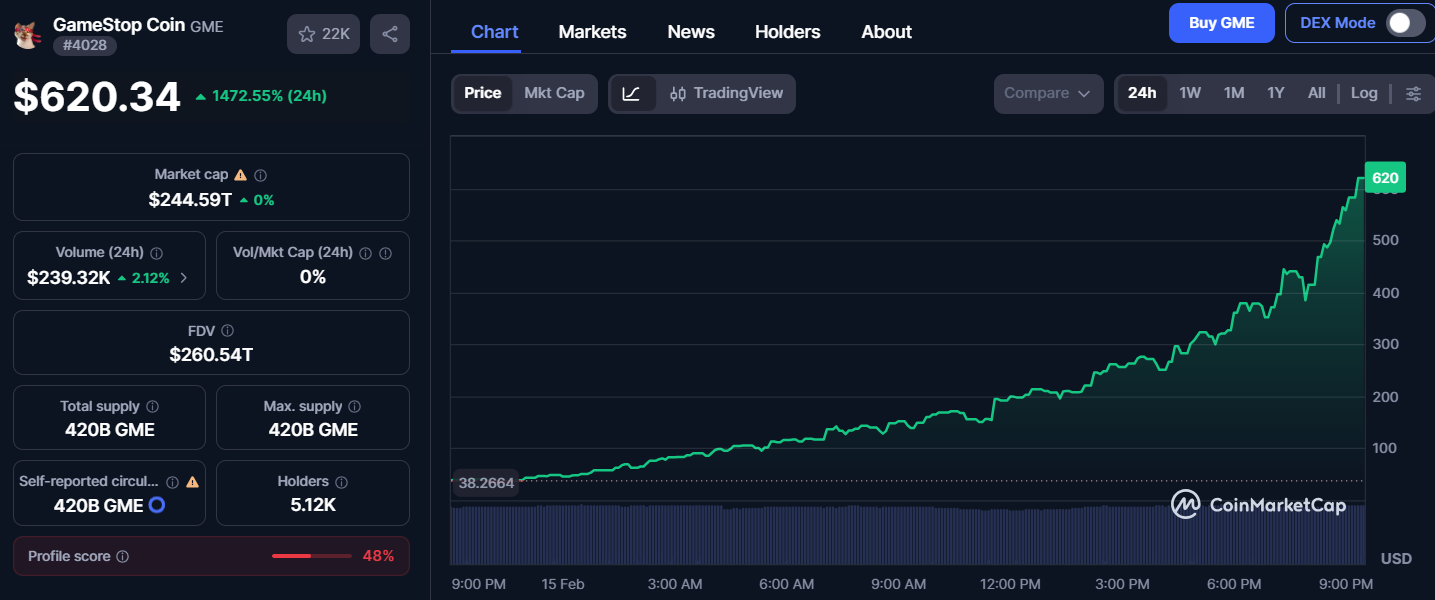Show Total supply info icon
Screen dimensions: 1435x600
click(x=152, y=407)
